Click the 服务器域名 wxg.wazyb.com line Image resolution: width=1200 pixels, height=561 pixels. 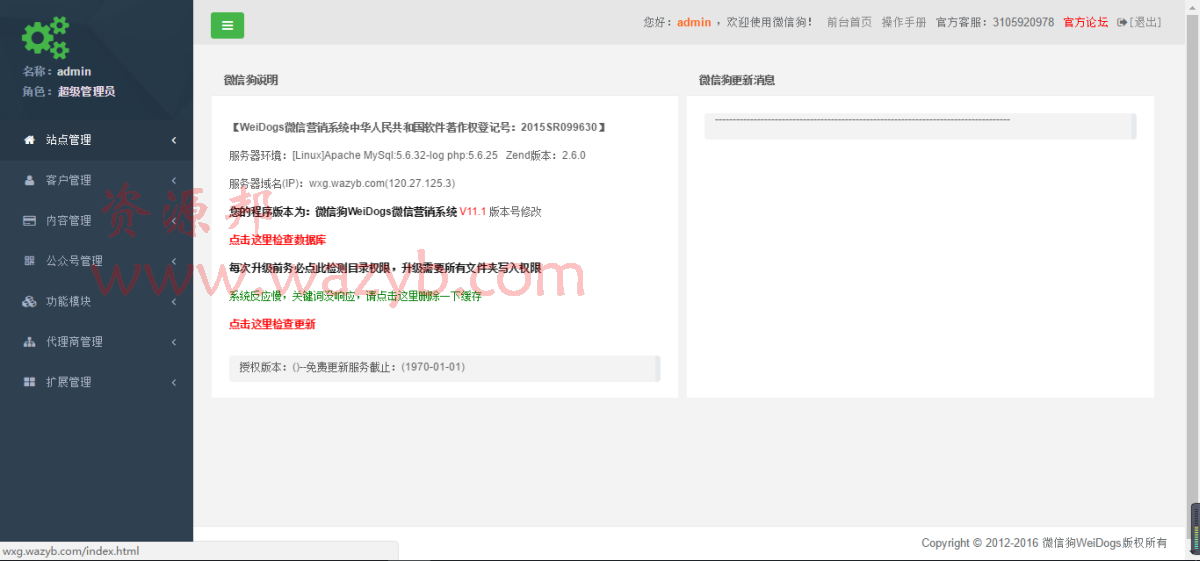point(342,184)
